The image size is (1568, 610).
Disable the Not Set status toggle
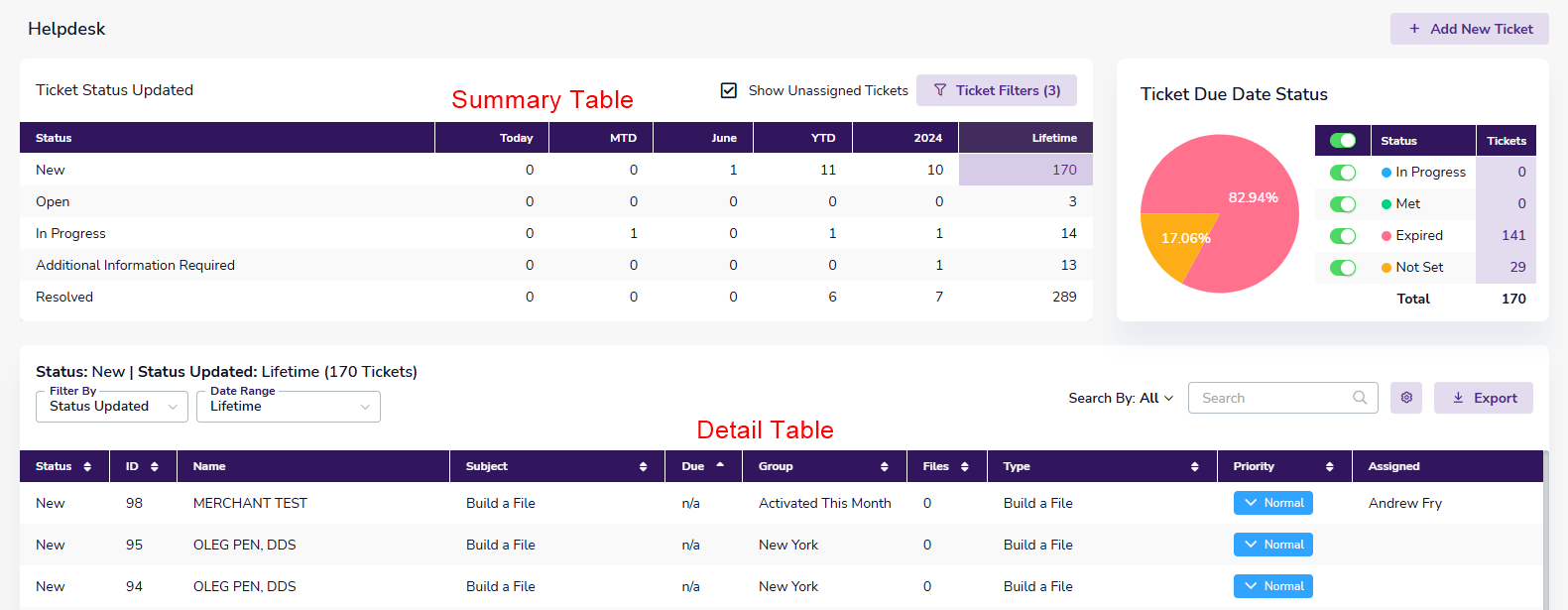click(x=1342, y=268)
